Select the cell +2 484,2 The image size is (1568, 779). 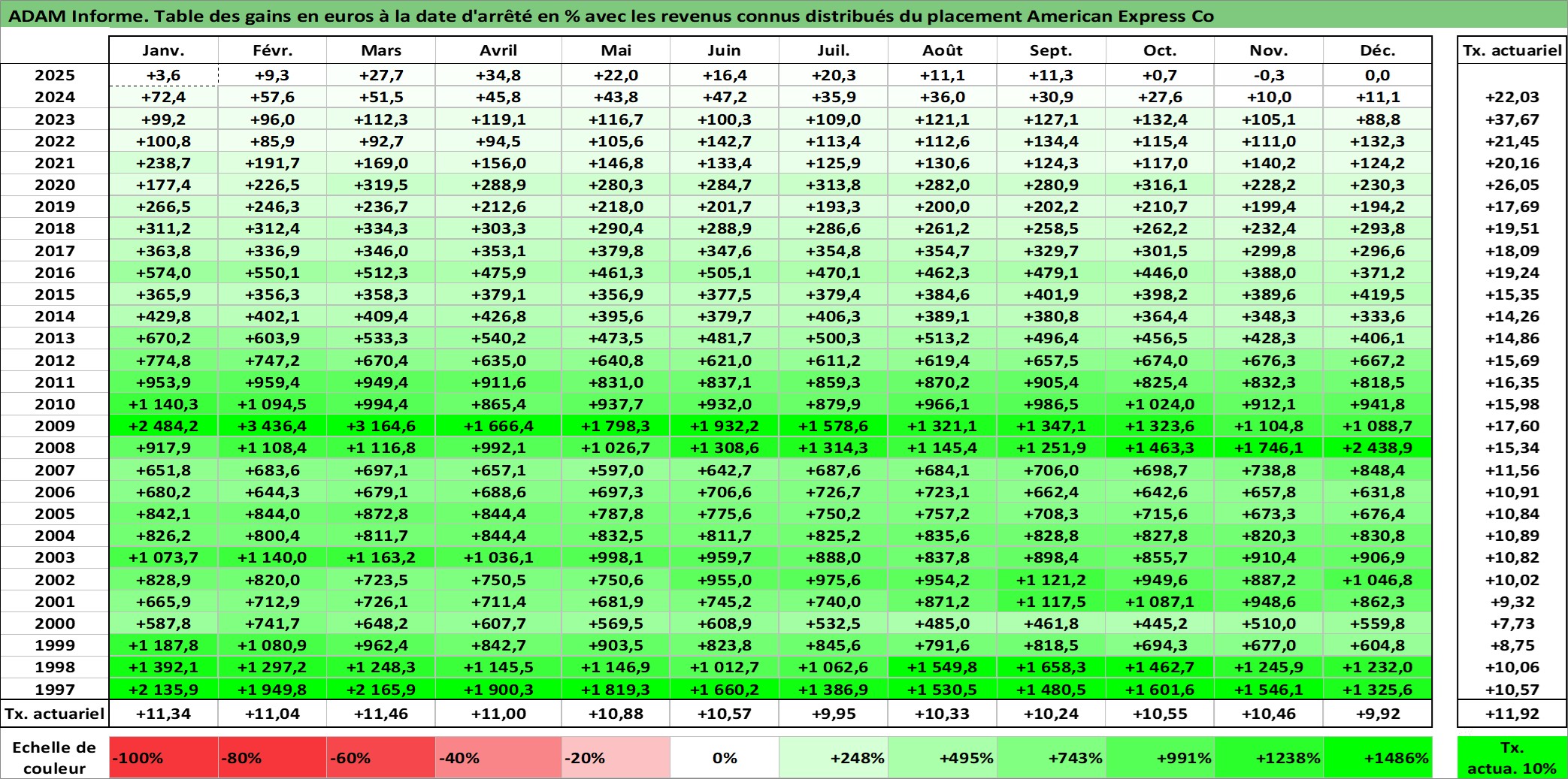click(164, 426)
